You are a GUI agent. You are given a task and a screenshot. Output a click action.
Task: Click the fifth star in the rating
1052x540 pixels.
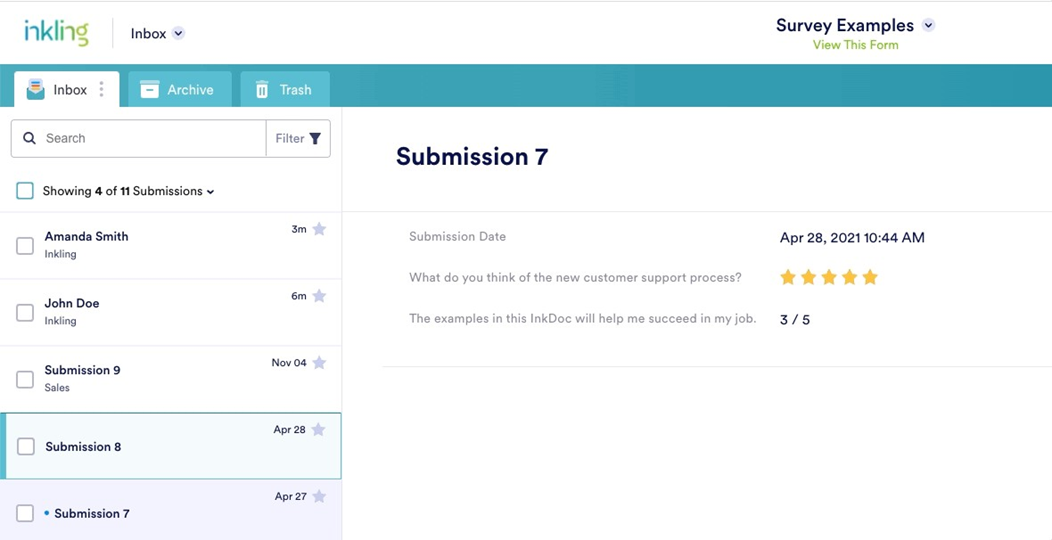click(870, 277)
